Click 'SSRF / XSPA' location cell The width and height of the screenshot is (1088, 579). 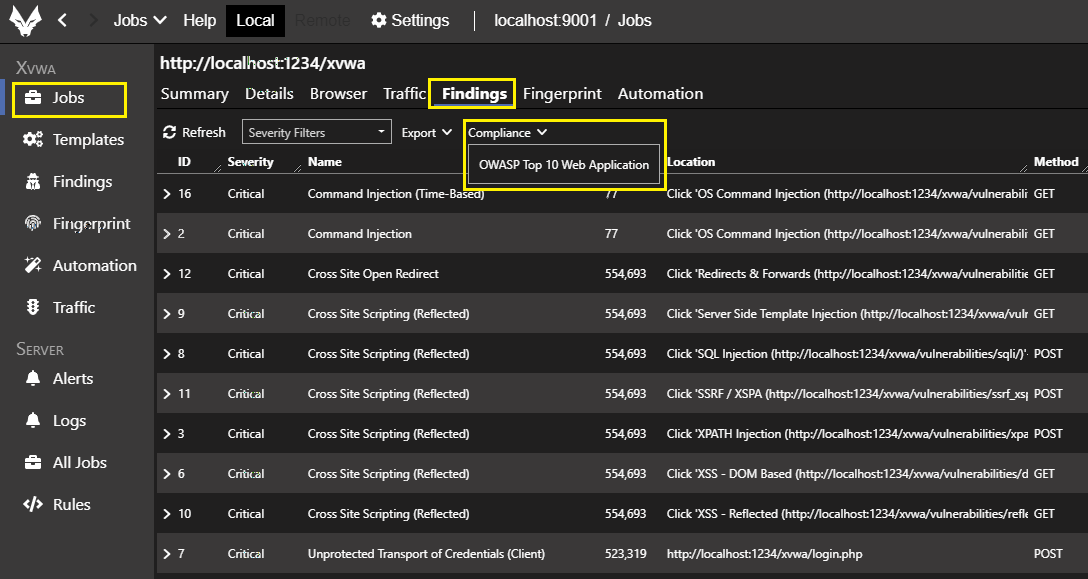847,394
